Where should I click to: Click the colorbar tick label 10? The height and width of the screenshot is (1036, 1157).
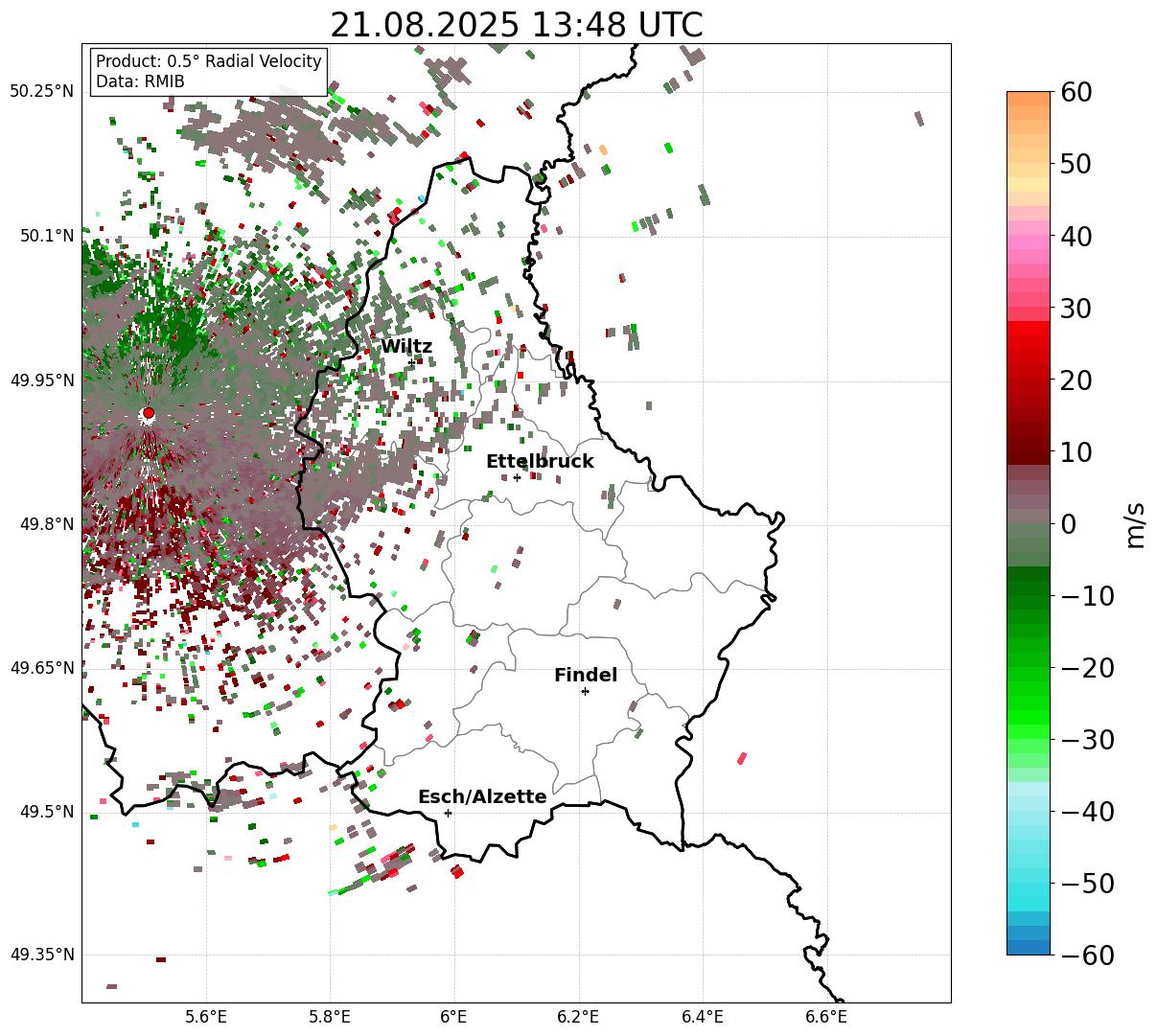coord(1074,452)
